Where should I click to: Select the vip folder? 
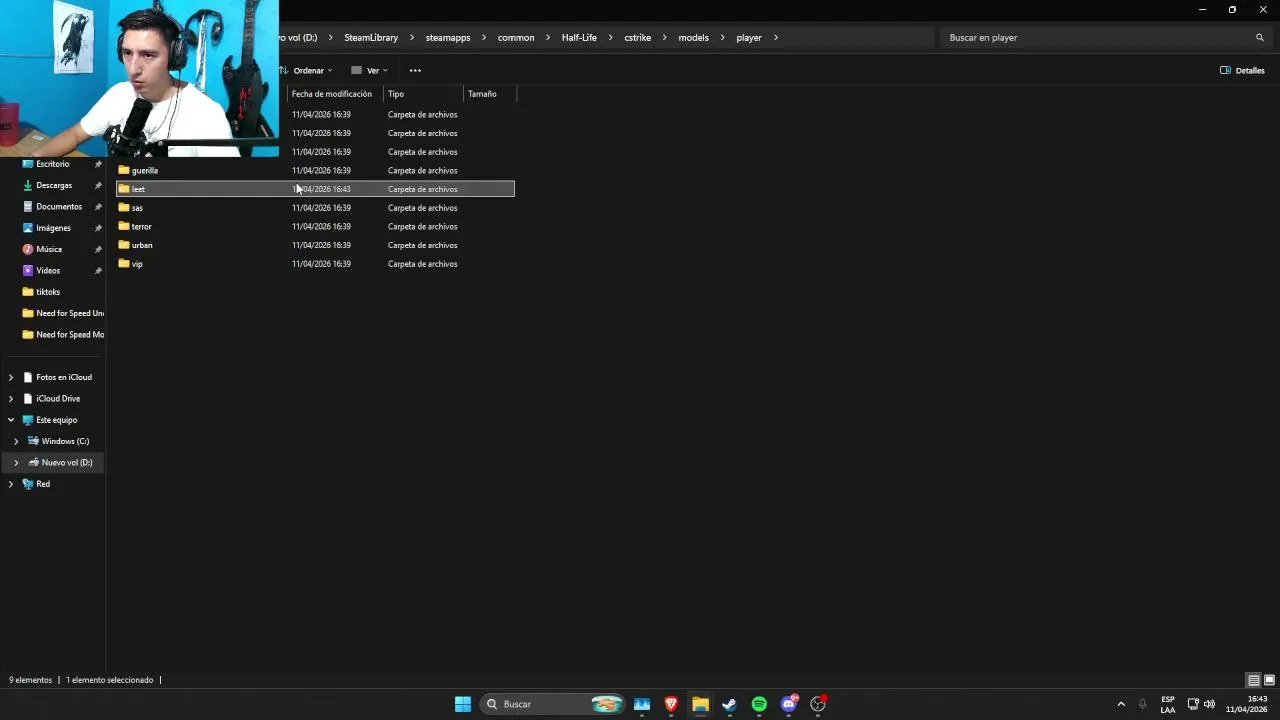[x=315, y=264]
